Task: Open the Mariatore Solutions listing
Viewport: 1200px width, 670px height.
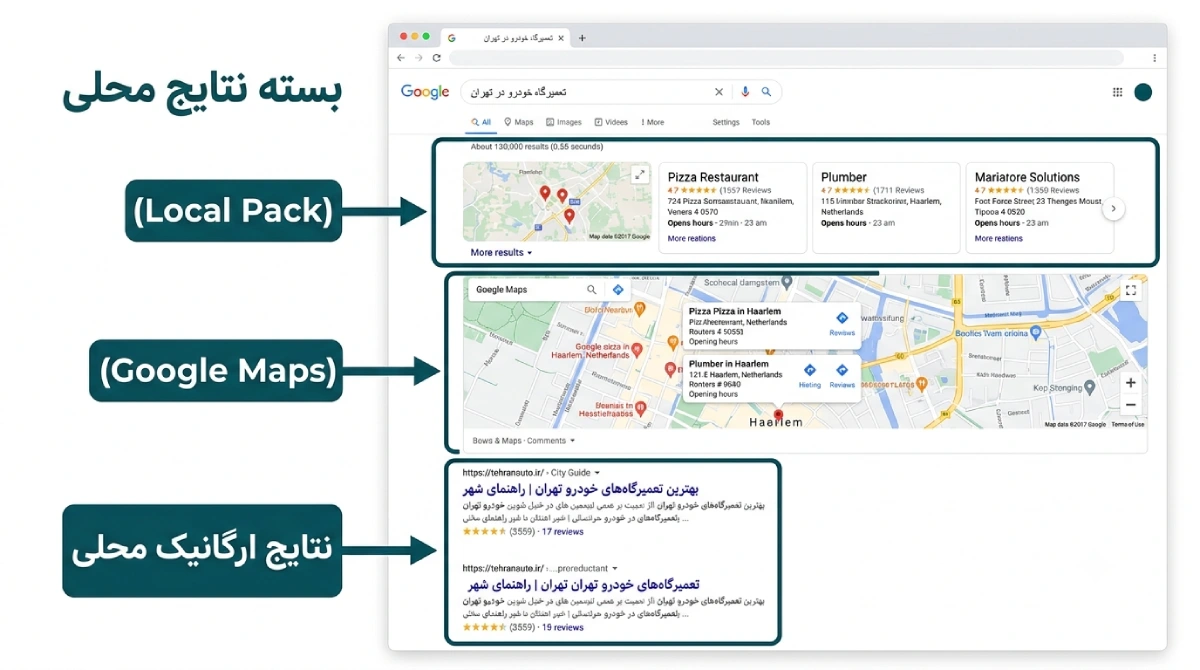Action: [1027, 177]
